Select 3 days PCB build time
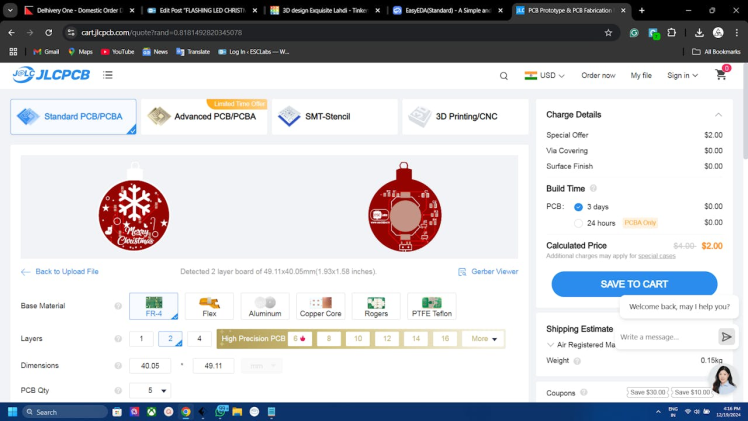Image resolution: width=748 pixels, height=421 pixels. pyautogui.click(x=578, y=207)
